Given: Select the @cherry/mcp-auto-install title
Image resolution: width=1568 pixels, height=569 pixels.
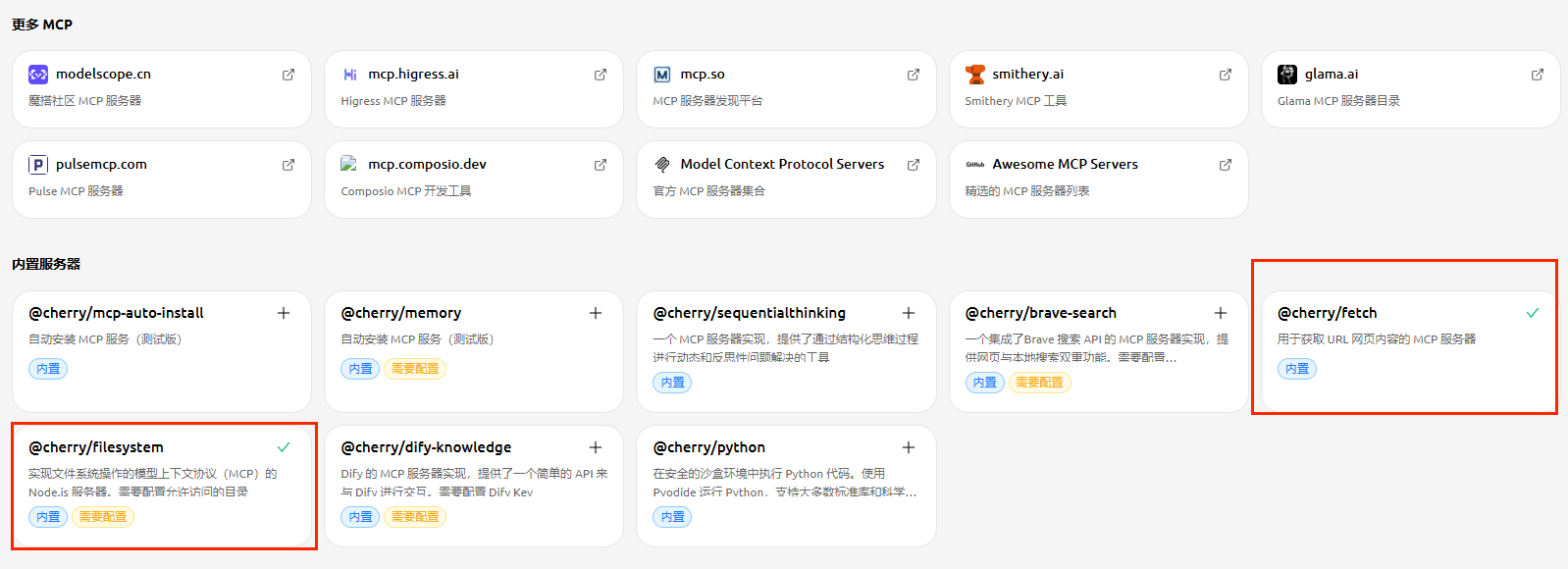Looking at the screenshot, I should (116, 313).
